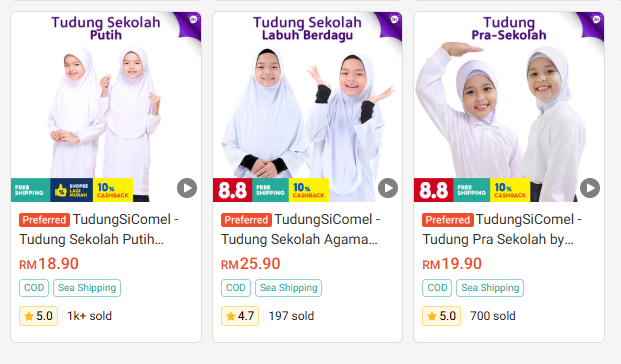The image size is (621, 364).
Task: Click the star rating 4.7 badge
Action: pyautogui.click(x=240, y=316)
